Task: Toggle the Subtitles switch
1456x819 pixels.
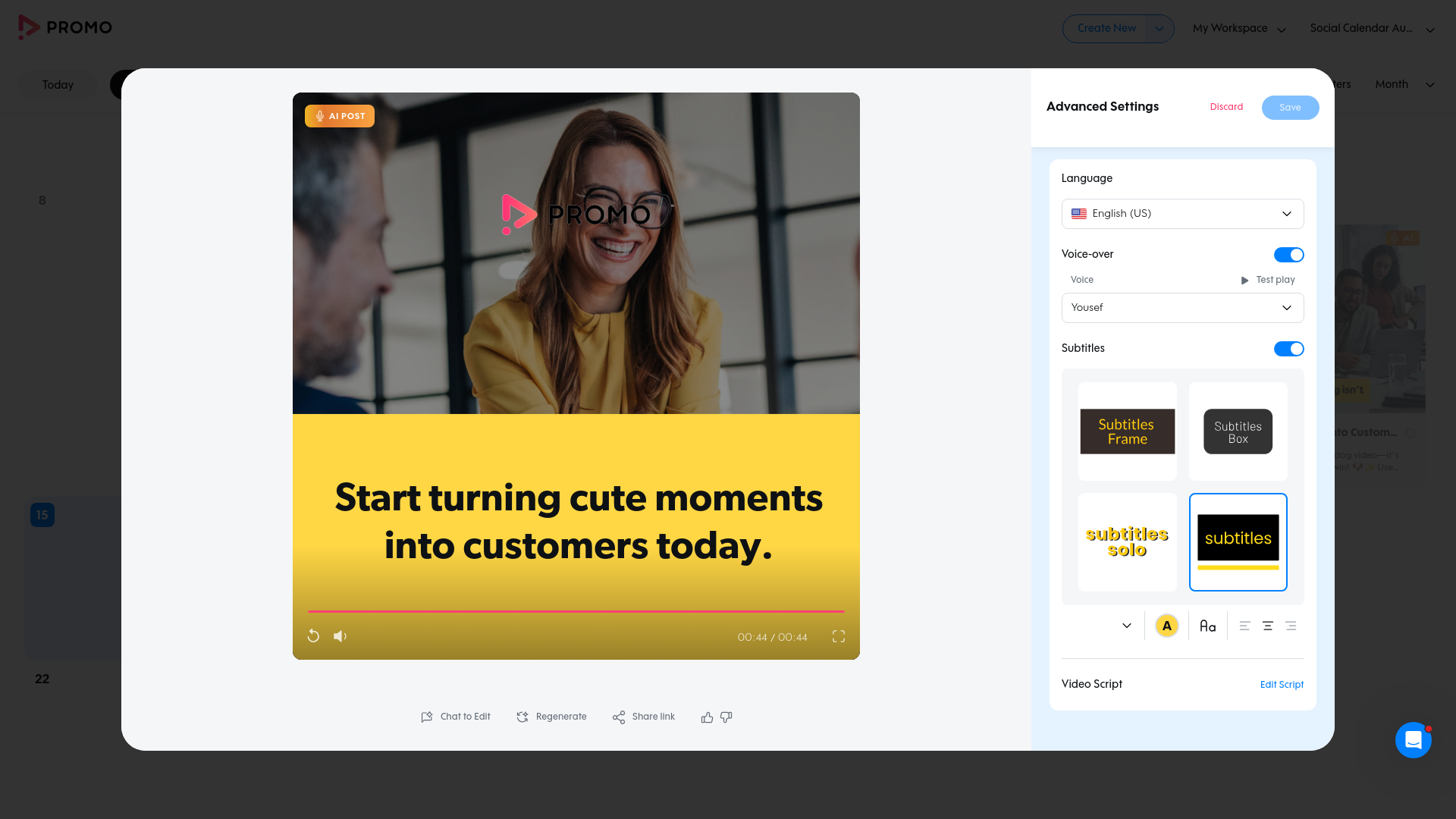Action: coord(1288,349)
